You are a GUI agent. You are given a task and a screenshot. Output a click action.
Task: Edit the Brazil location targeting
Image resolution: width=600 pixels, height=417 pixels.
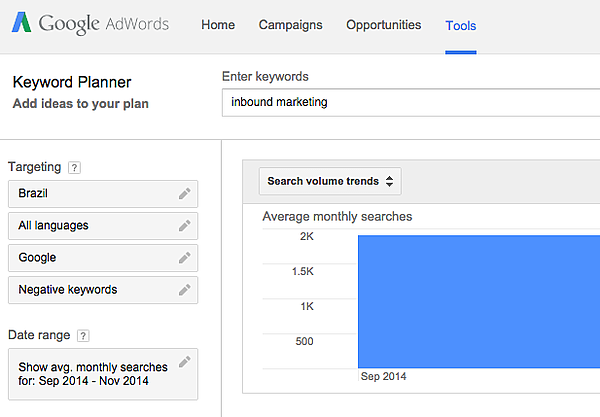point(90,194)
